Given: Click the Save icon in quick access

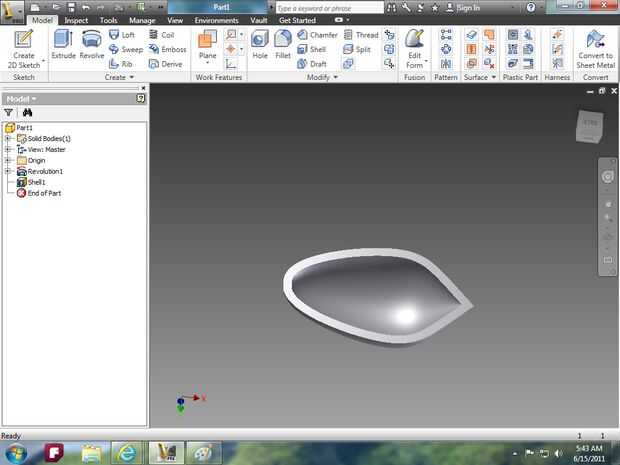Looking at the screenshot, I should click(71, 7).
